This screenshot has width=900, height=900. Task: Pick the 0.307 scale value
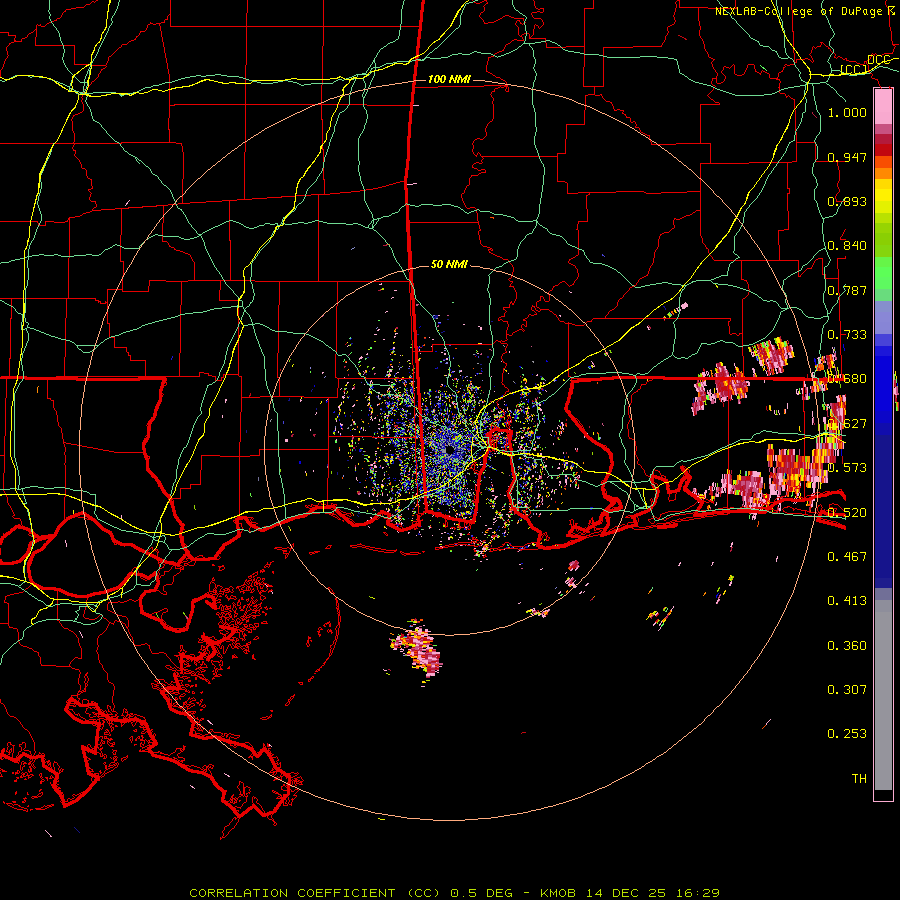(847, 690)
